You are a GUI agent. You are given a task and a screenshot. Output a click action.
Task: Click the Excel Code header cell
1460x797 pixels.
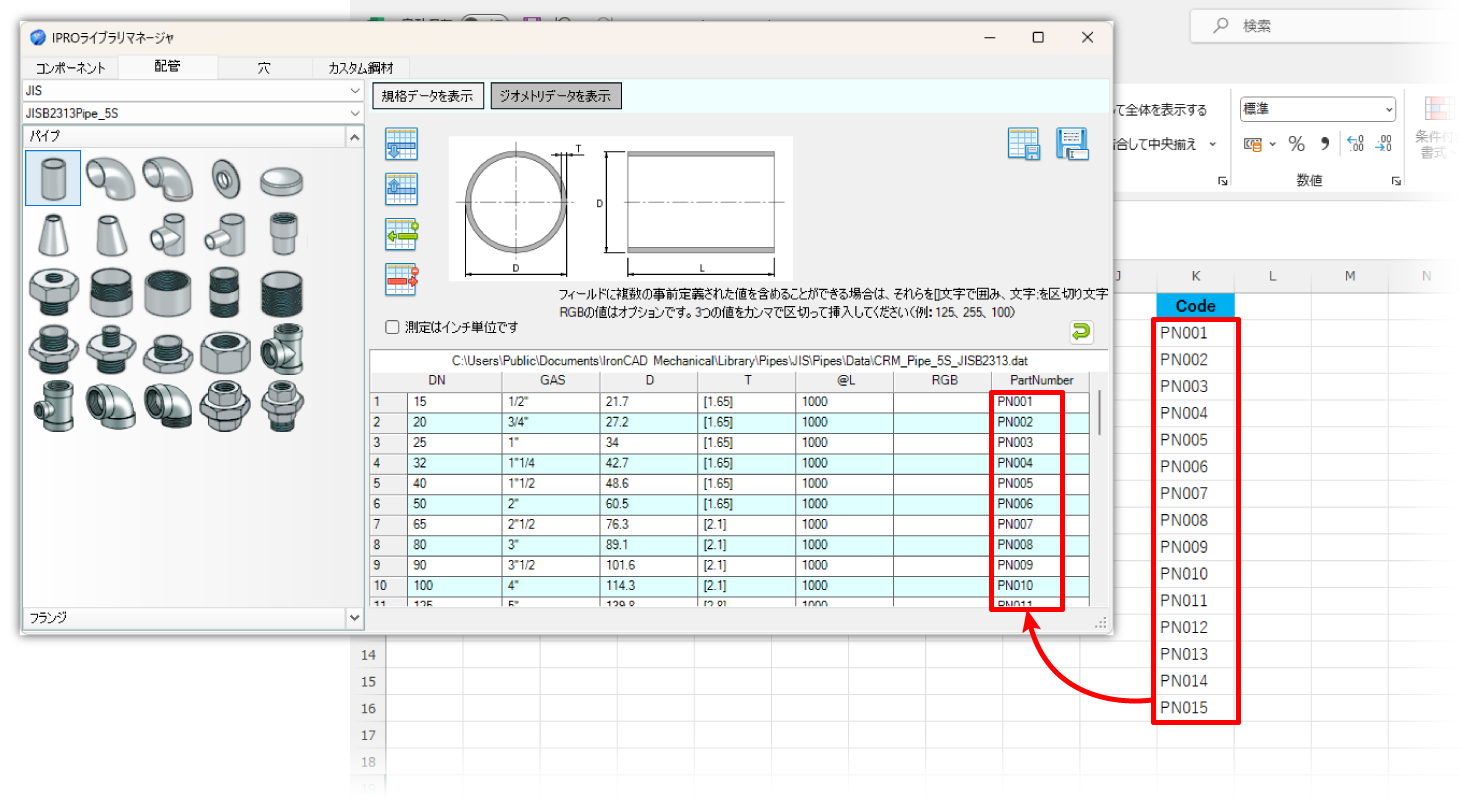[1196, 306]
